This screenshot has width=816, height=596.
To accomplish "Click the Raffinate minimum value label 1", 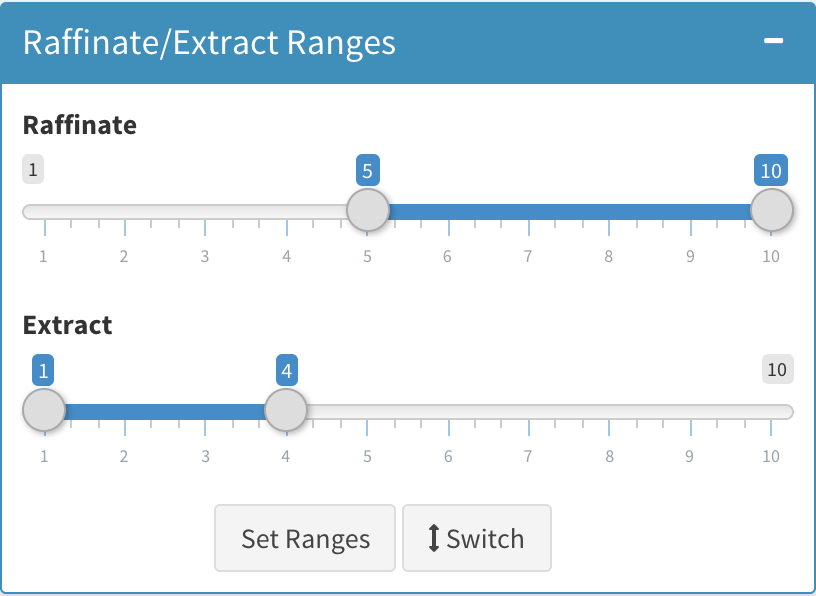I will pyautogui.click(x=33, y=170).
